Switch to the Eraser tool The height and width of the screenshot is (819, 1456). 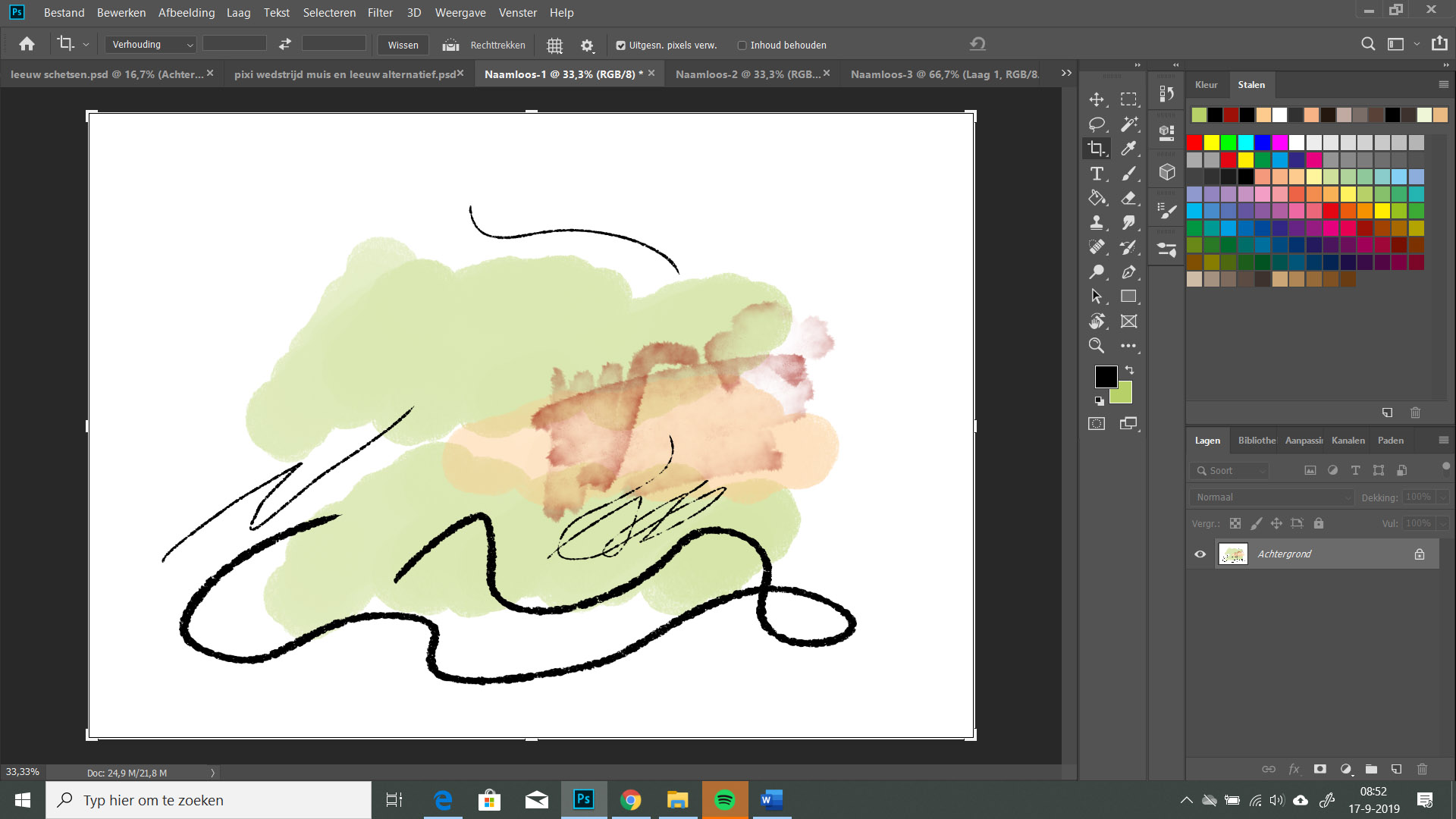1129,198
